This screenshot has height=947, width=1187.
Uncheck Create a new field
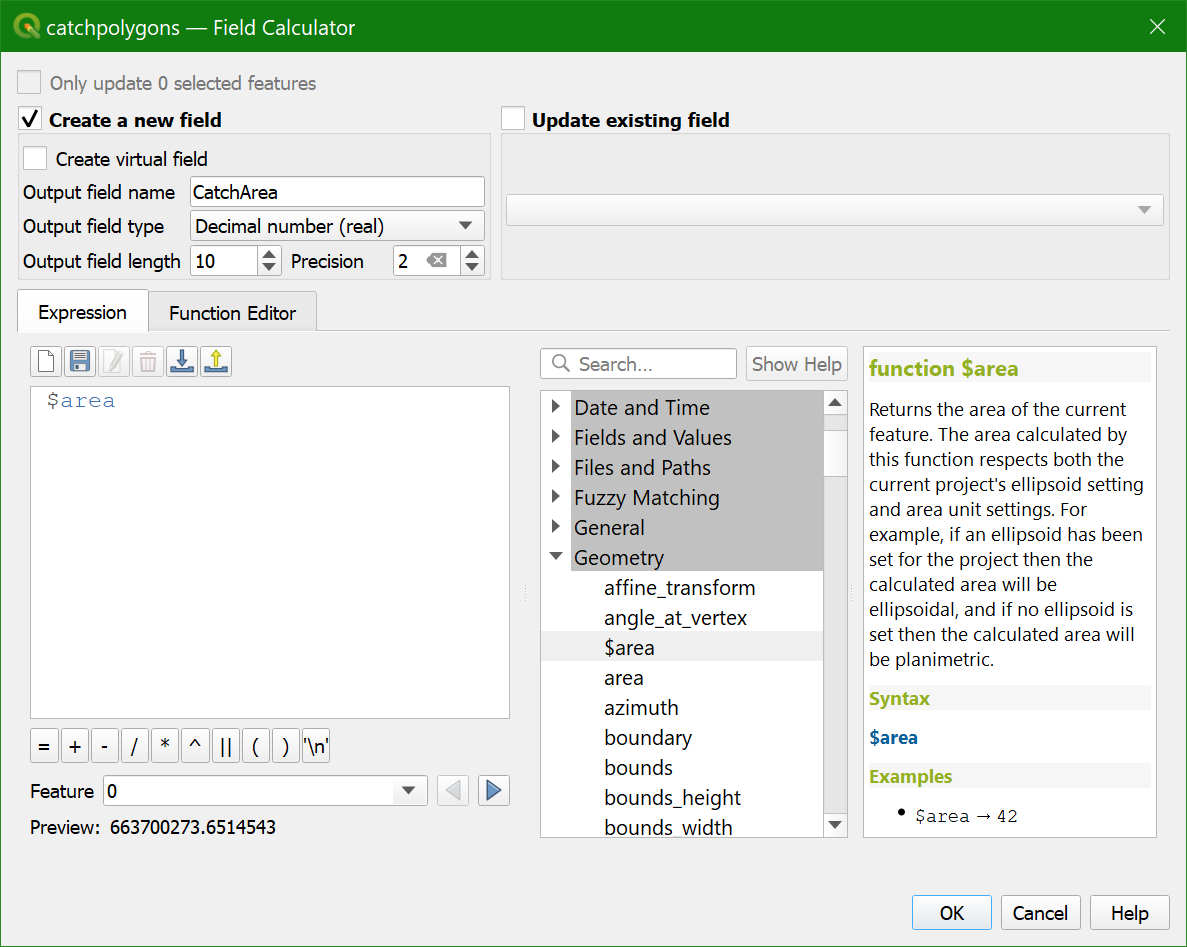click(x=30, y=119)
